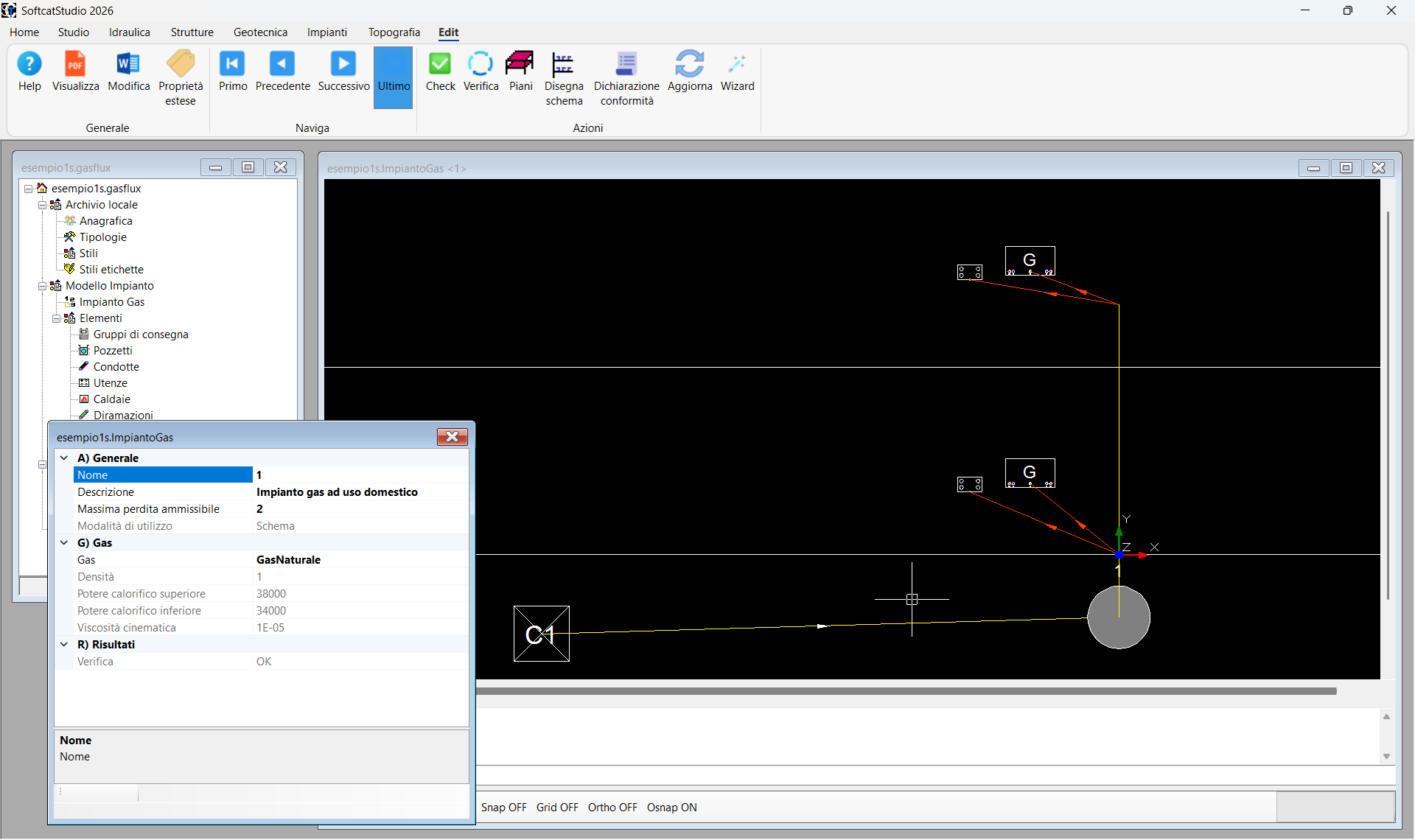Screen dimensions: 1415x840
Task: Edit the Nome value field
Action: [x=360, y=475]
